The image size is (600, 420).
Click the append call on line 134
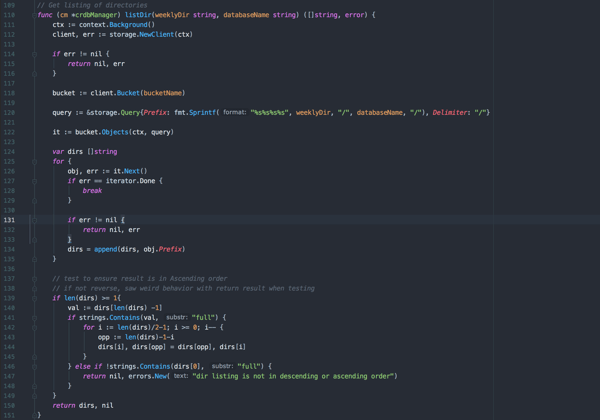(x=105, y=249)
